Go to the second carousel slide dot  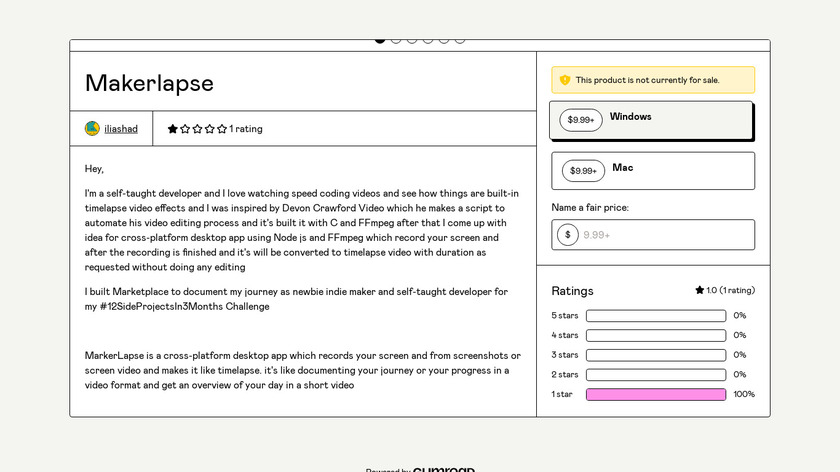[x=396, y=40]
